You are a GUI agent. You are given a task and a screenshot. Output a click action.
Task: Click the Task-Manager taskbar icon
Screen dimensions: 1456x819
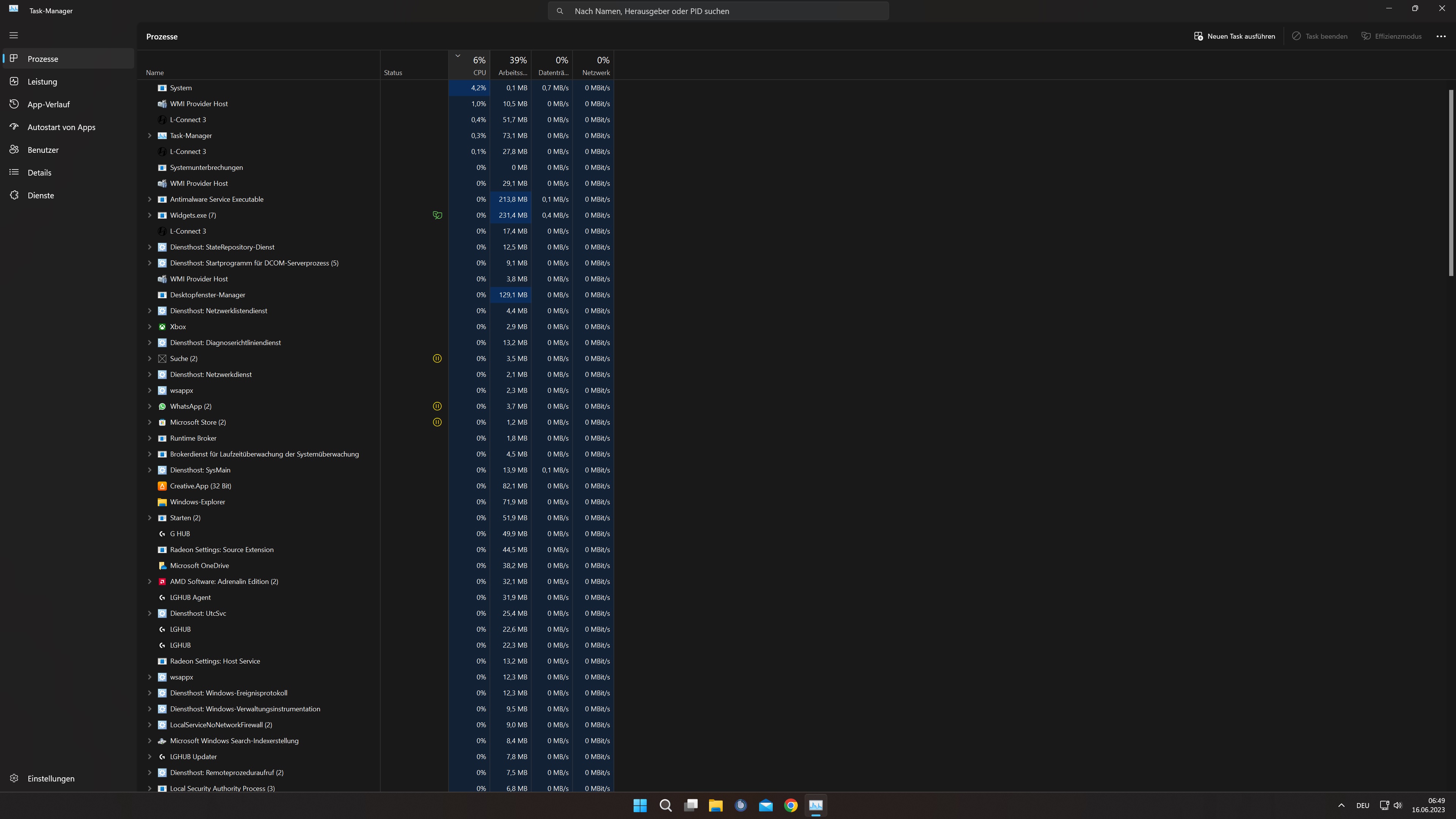[x=816, y=805]
